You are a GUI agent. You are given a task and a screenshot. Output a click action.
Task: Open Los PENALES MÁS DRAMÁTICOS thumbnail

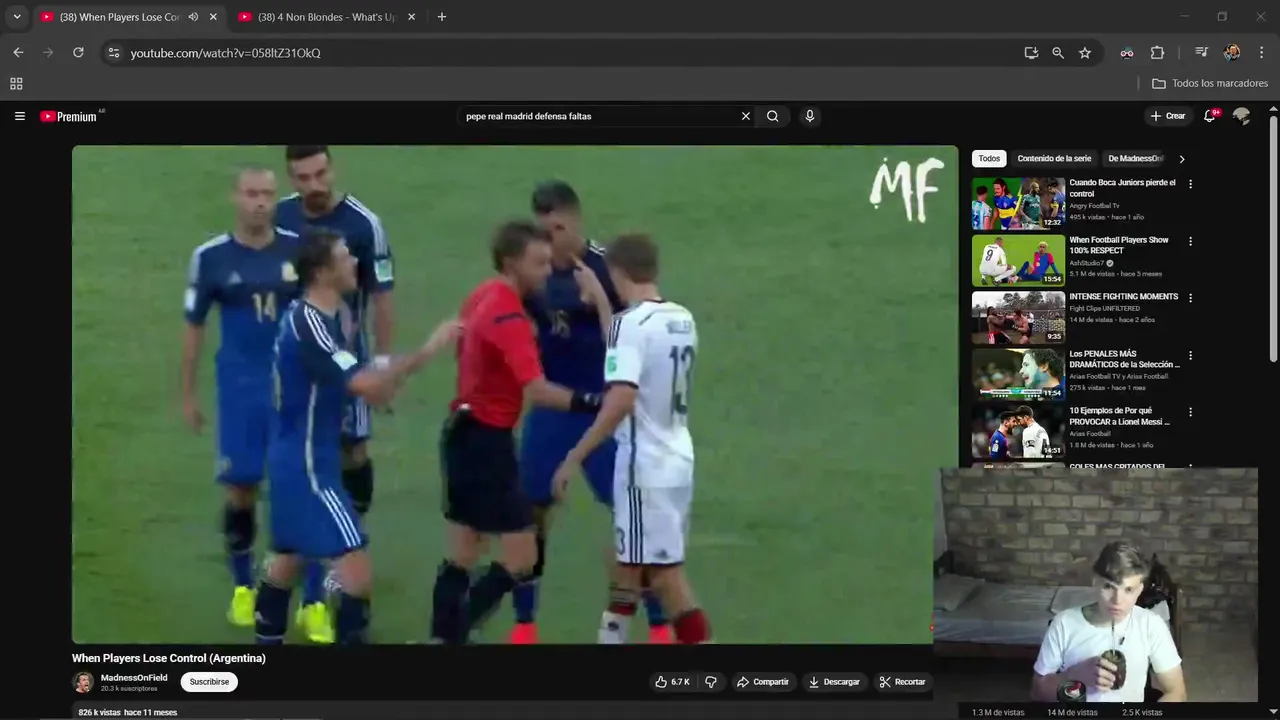(1018, 374)
